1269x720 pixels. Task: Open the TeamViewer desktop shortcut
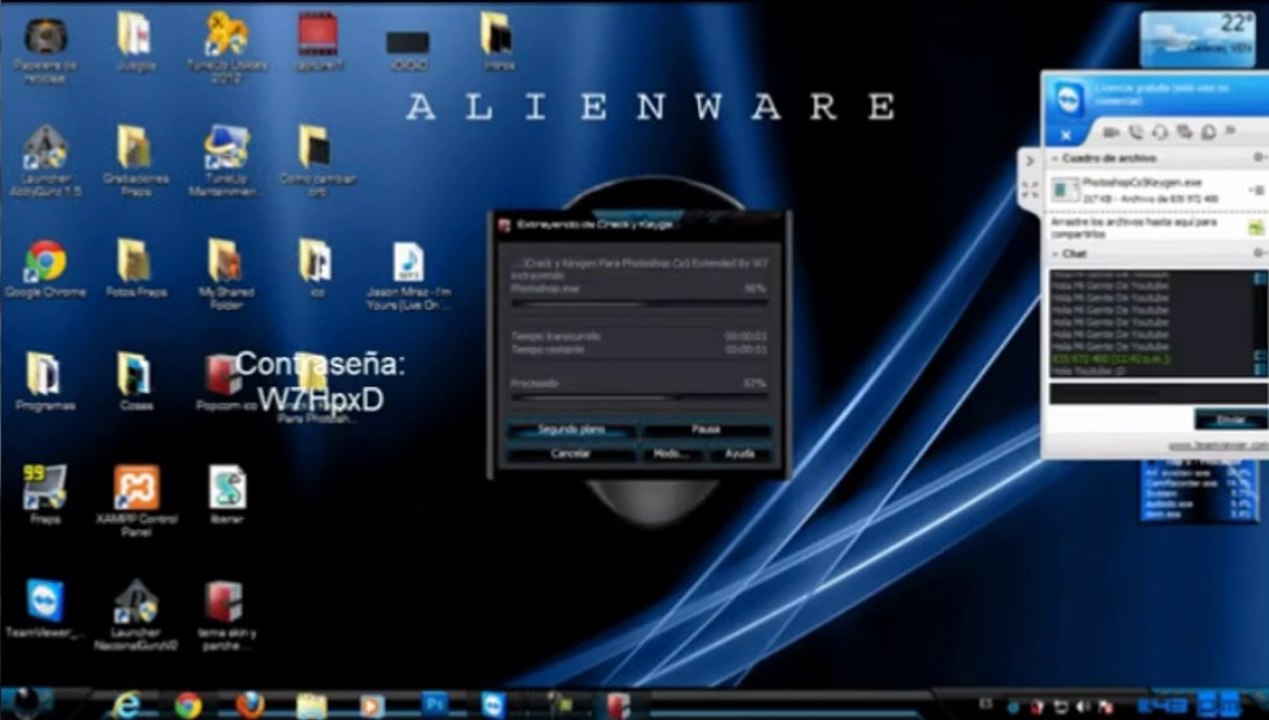pos(45,608)
